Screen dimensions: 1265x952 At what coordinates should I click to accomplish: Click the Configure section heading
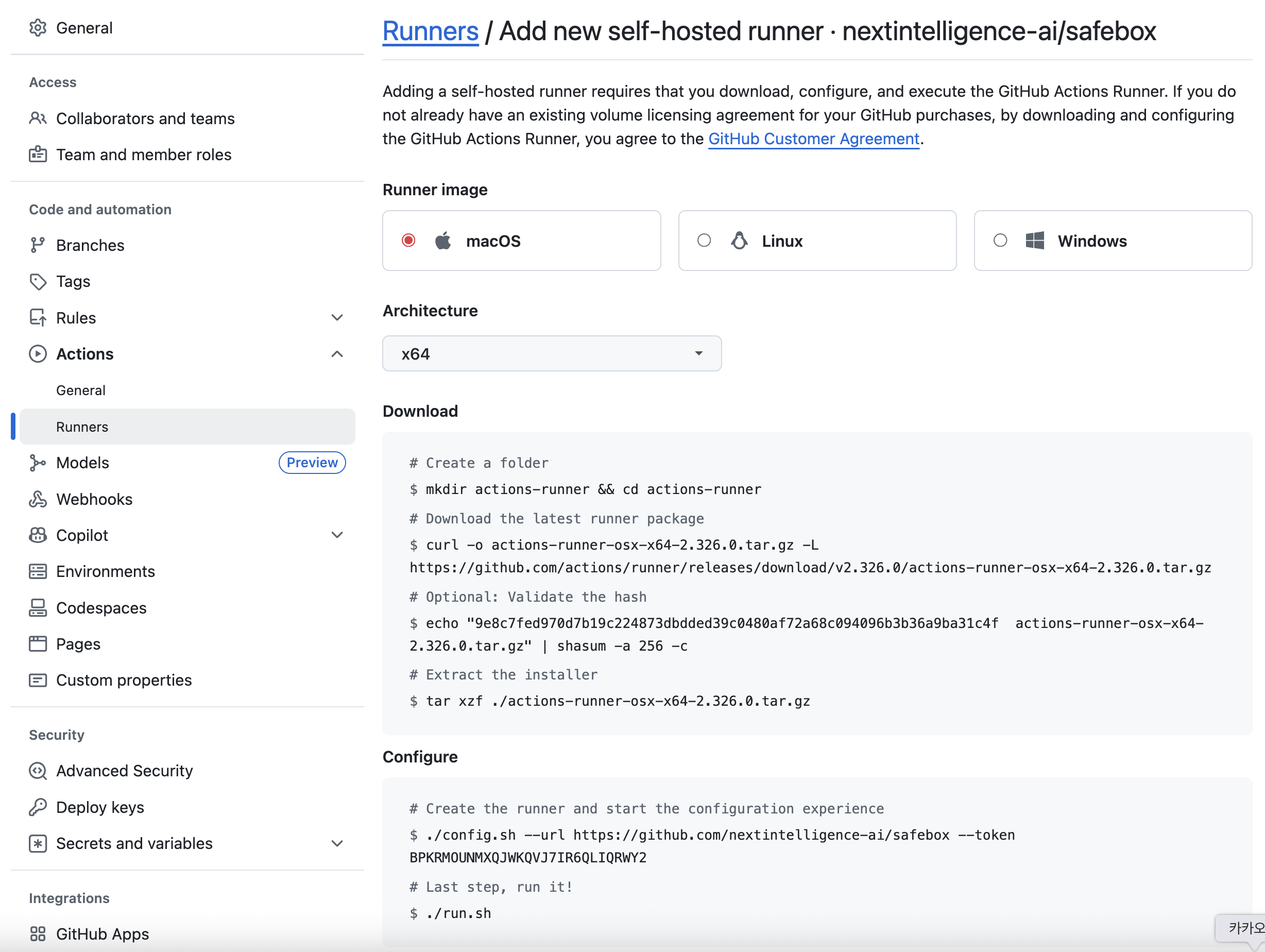[x=420, y=756]
